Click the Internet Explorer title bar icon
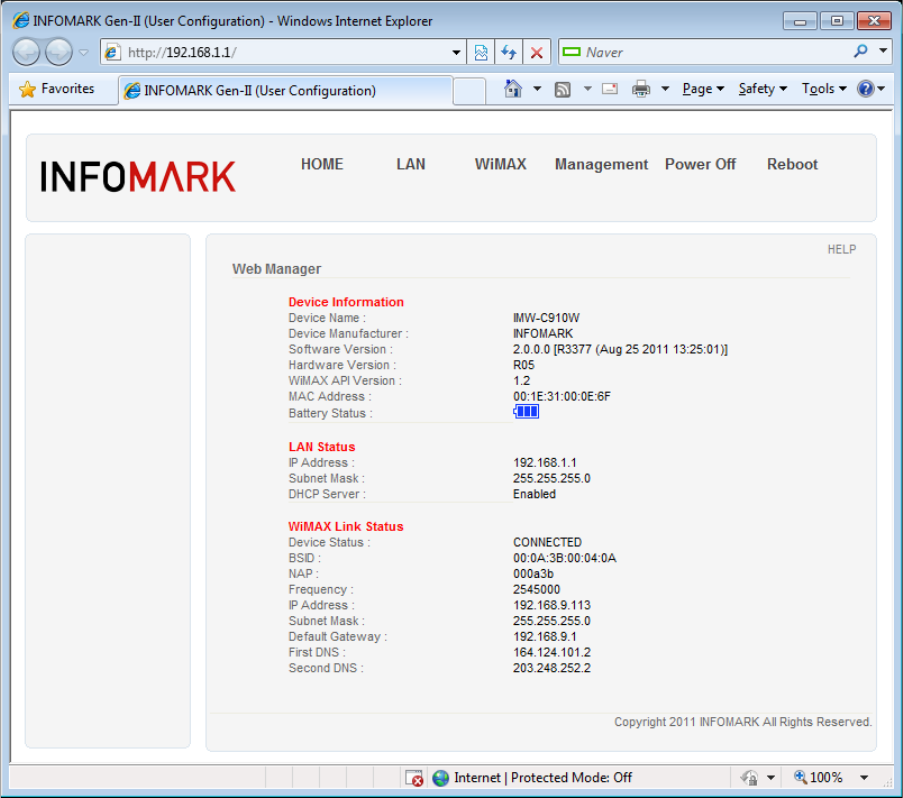This screenshot has width=903, height=798. (x=21, y=21)
